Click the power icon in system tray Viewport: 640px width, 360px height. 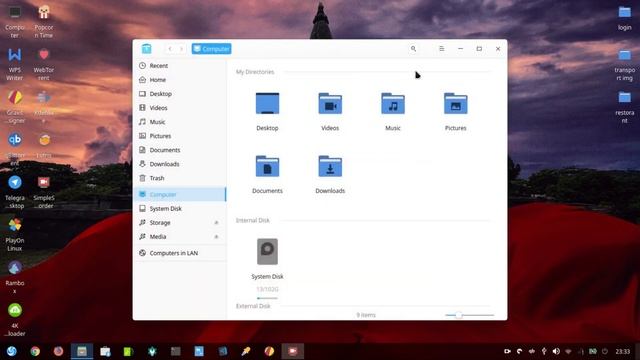click(605, 351)
